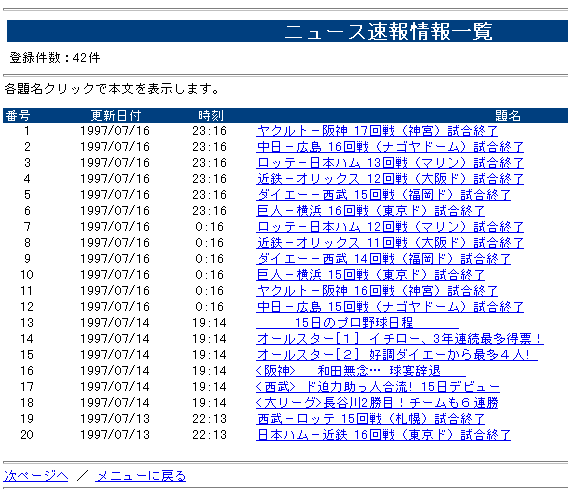The height and width of the screenshot is (489, 568).
Task: Open the <大リーグ> 長谷川2勝目 article link
Action: pyautogui.click(x=377, y=402)
